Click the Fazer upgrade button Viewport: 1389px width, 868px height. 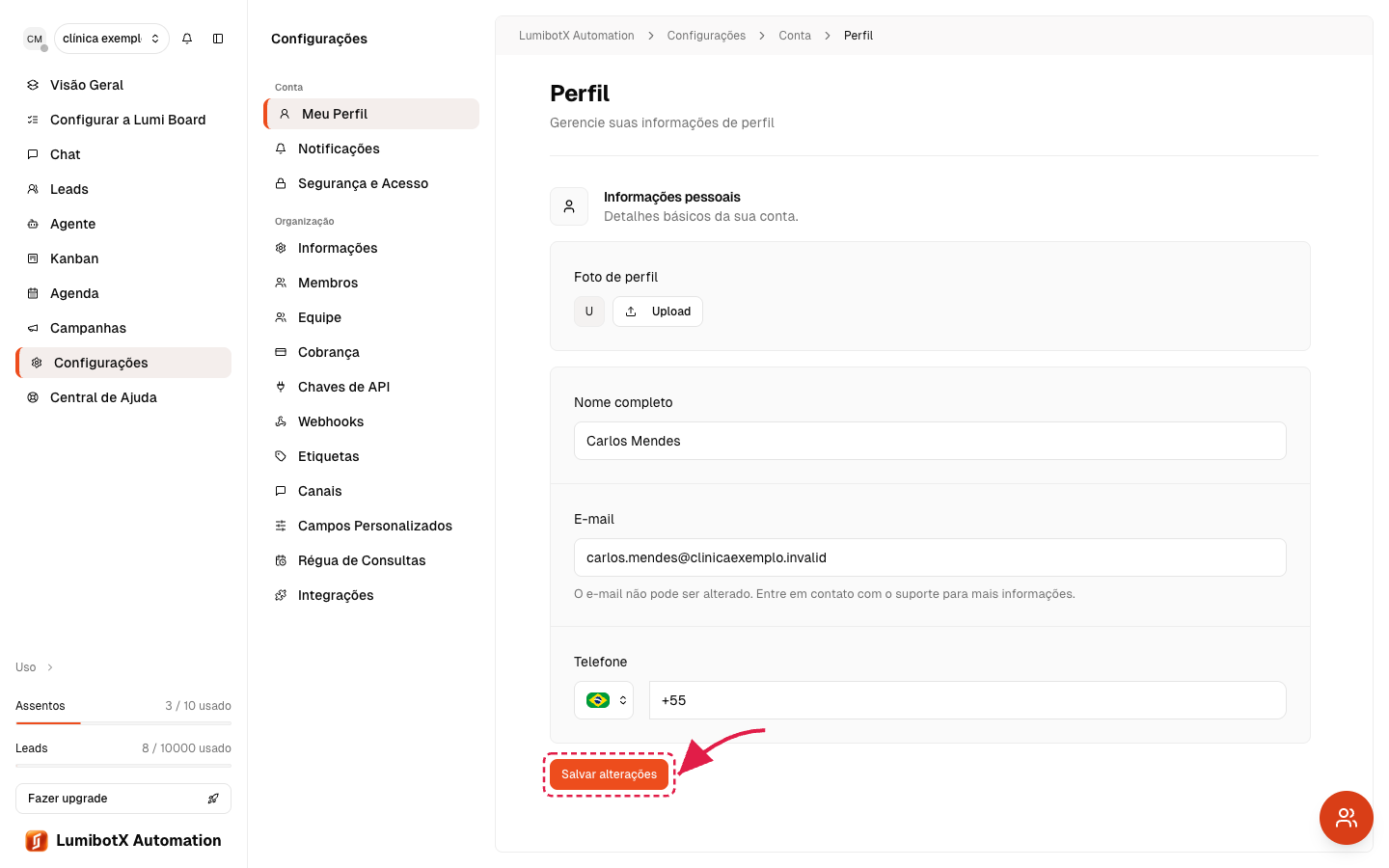[x=123, y=799]
